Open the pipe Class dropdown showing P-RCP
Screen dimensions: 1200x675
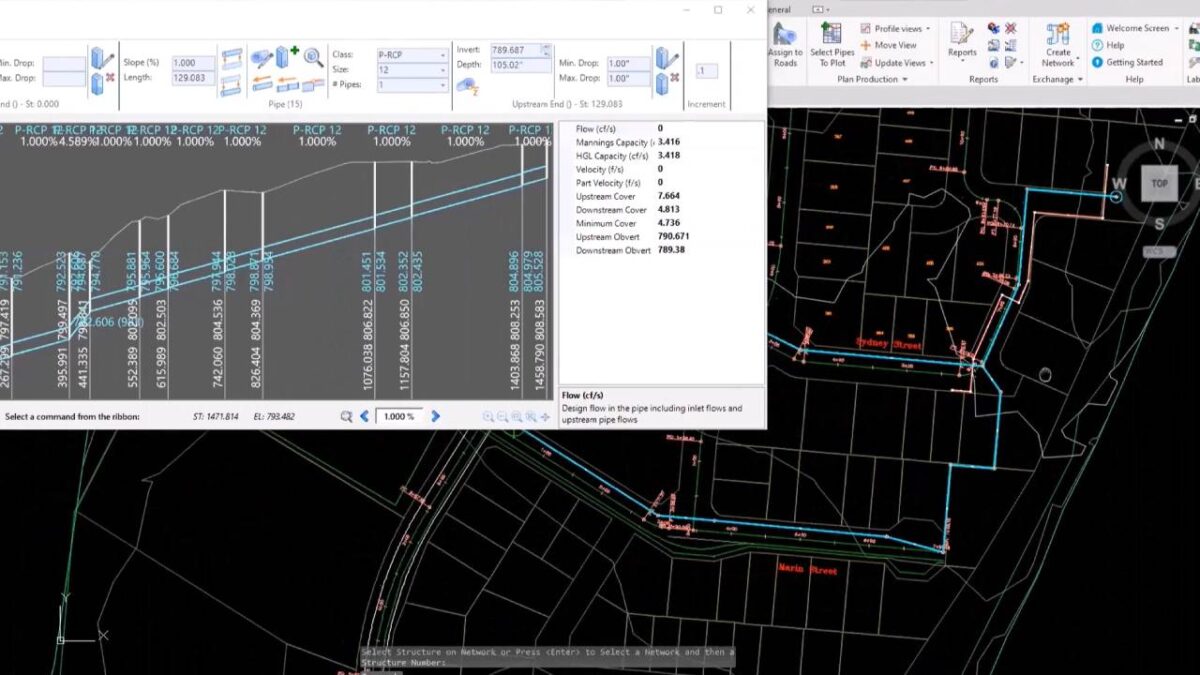pyautogui.click(x=443, y=55)
